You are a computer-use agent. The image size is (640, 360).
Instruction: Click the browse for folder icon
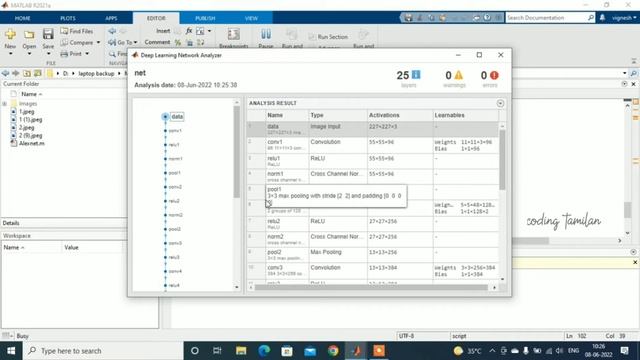[x=38, y=73]
